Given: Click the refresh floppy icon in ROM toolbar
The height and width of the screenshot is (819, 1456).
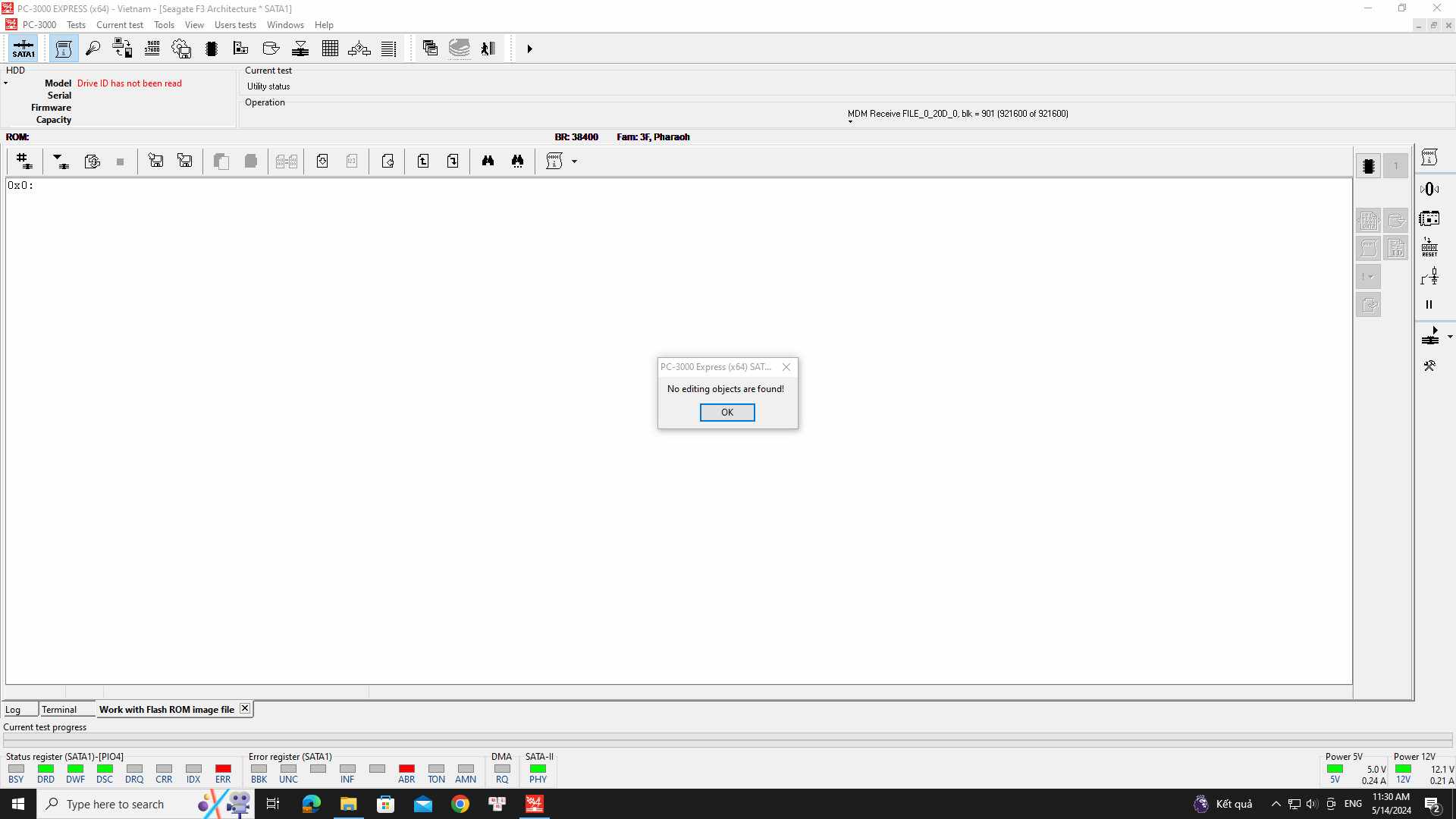Looking at the screenshot, I should click(93, 162).
